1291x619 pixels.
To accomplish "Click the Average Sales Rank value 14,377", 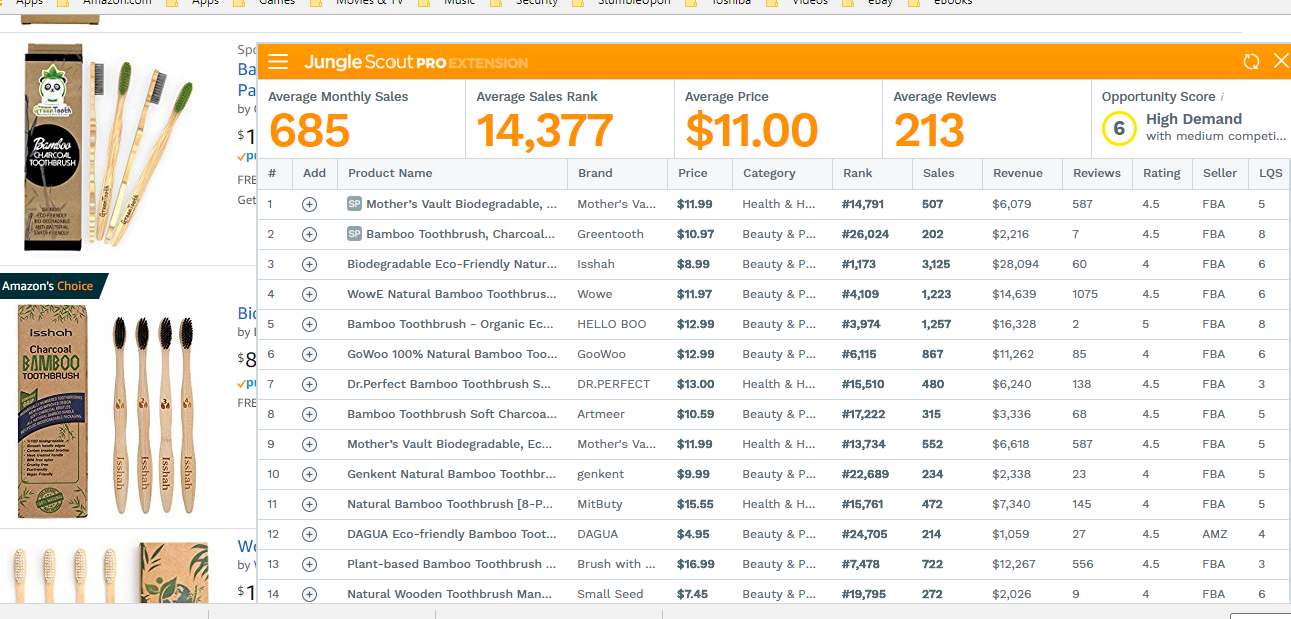I will tap(545, 131).
